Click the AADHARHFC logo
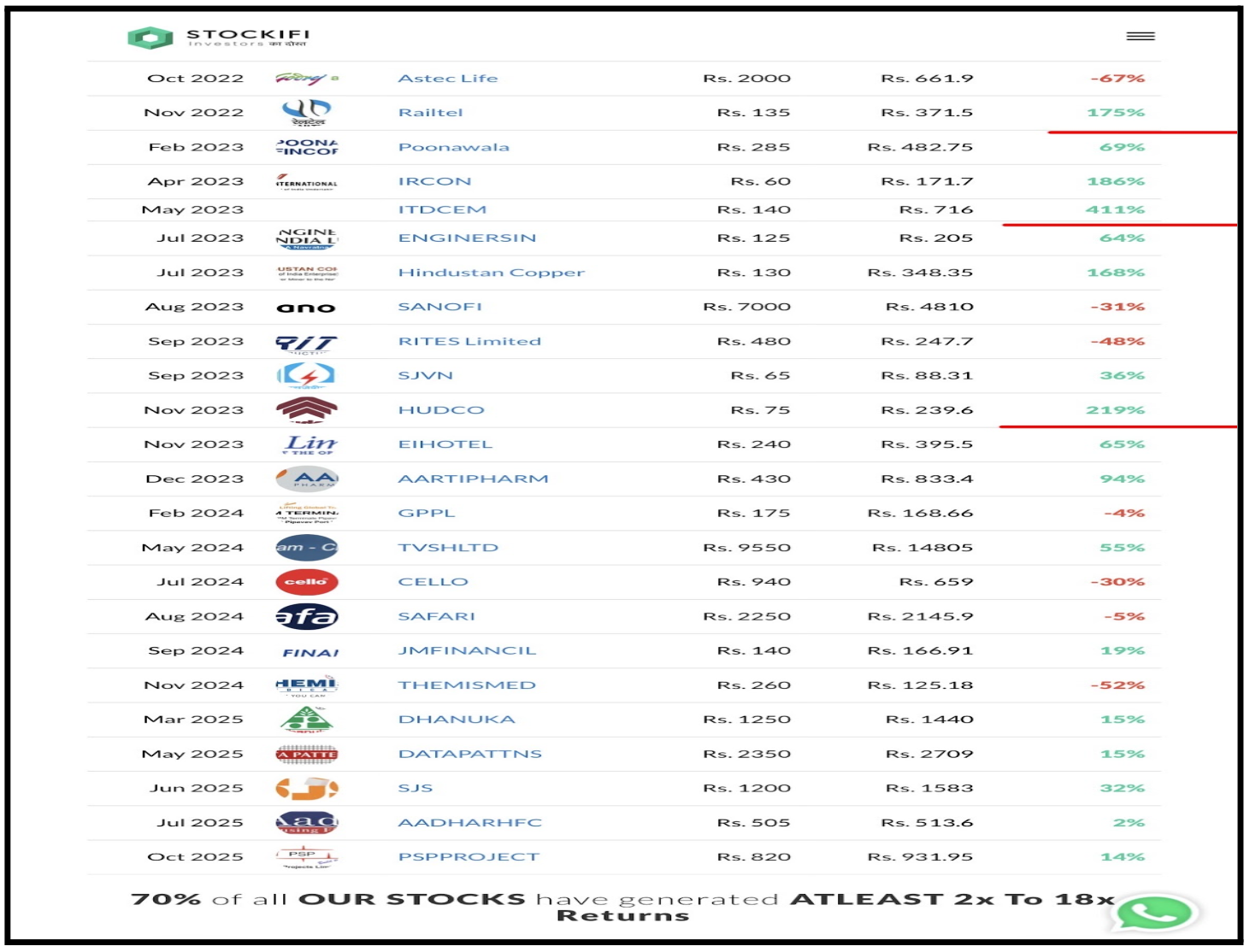The width and height of the screenshot is (1250, 952). point(307,823)
